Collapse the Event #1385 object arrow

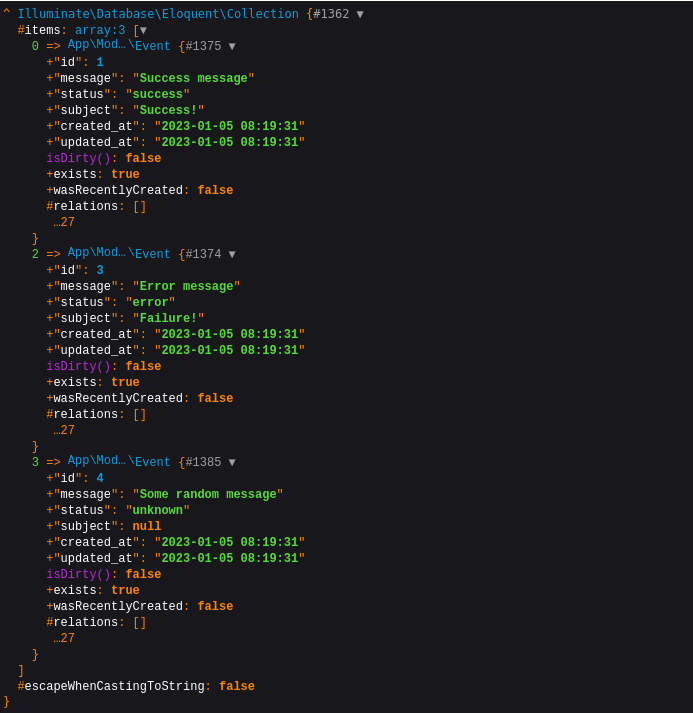point(232,463)
